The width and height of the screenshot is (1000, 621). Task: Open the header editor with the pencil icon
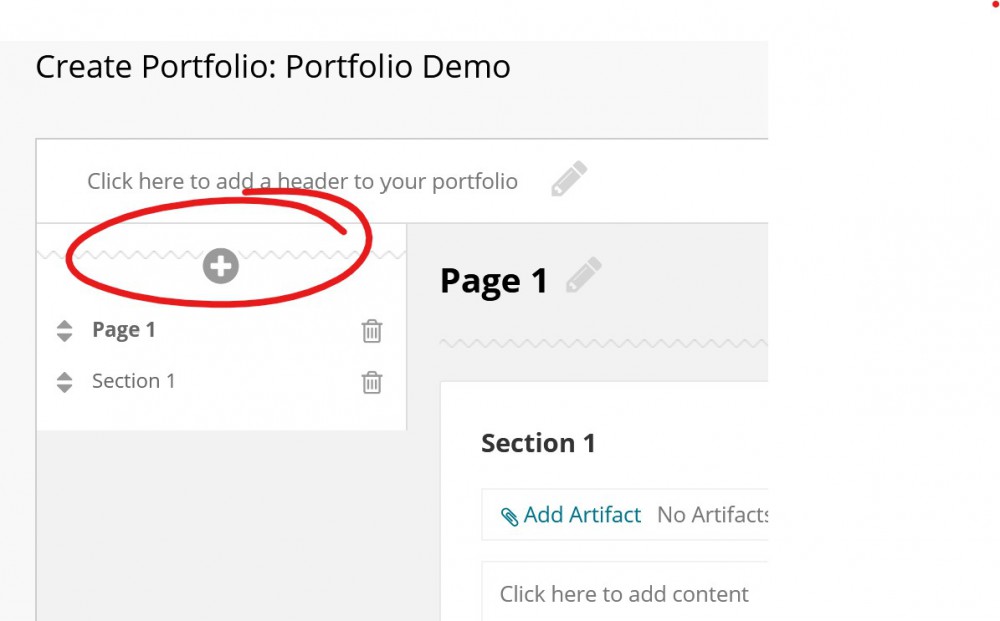[568, 177]
